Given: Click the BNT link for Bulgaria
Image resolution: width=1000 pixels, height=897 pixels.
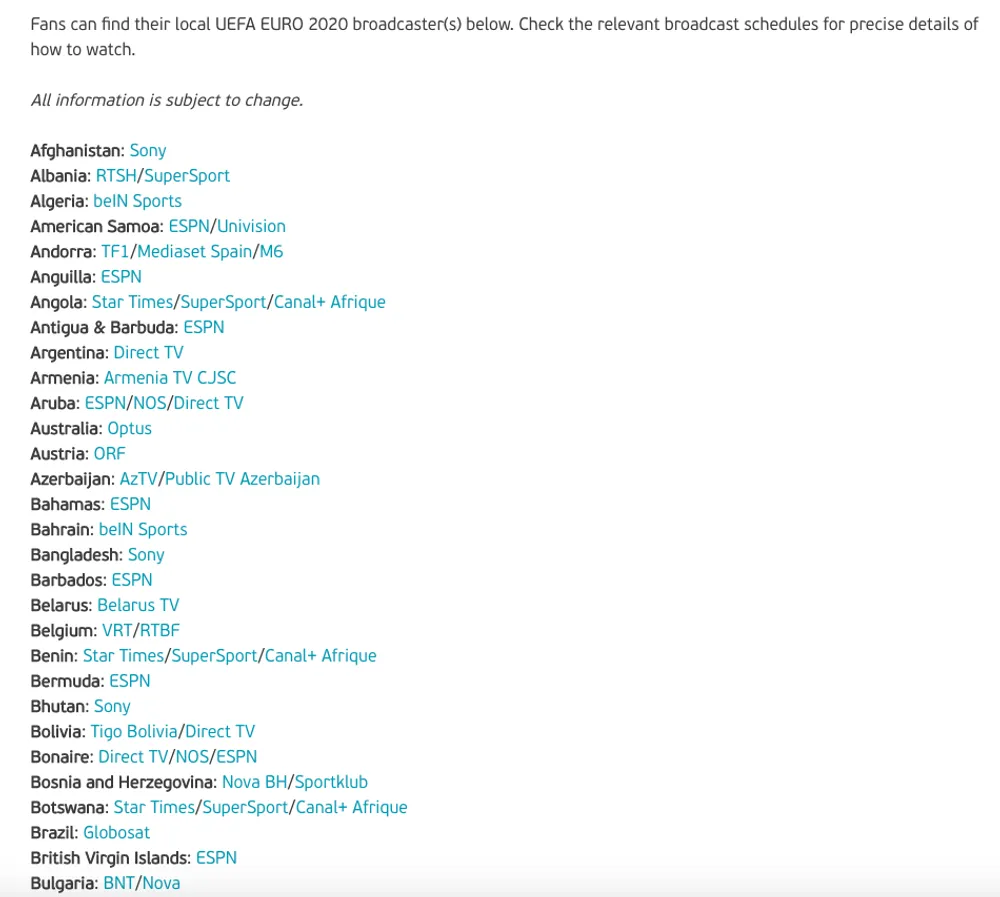Looking at the screenshot, I should click(119, 883).
